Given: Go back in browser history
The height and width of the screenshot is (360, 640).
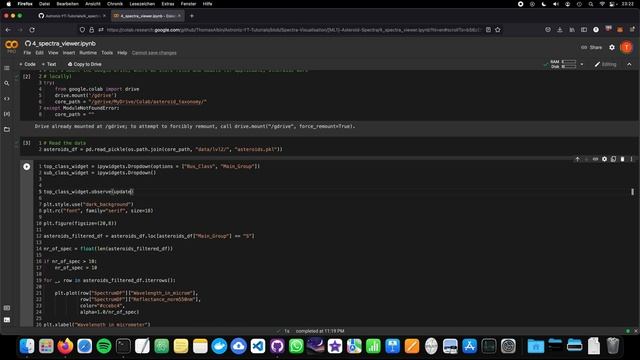Looking at the screenshot, I should pyautogui.click(x=8, y=30).
